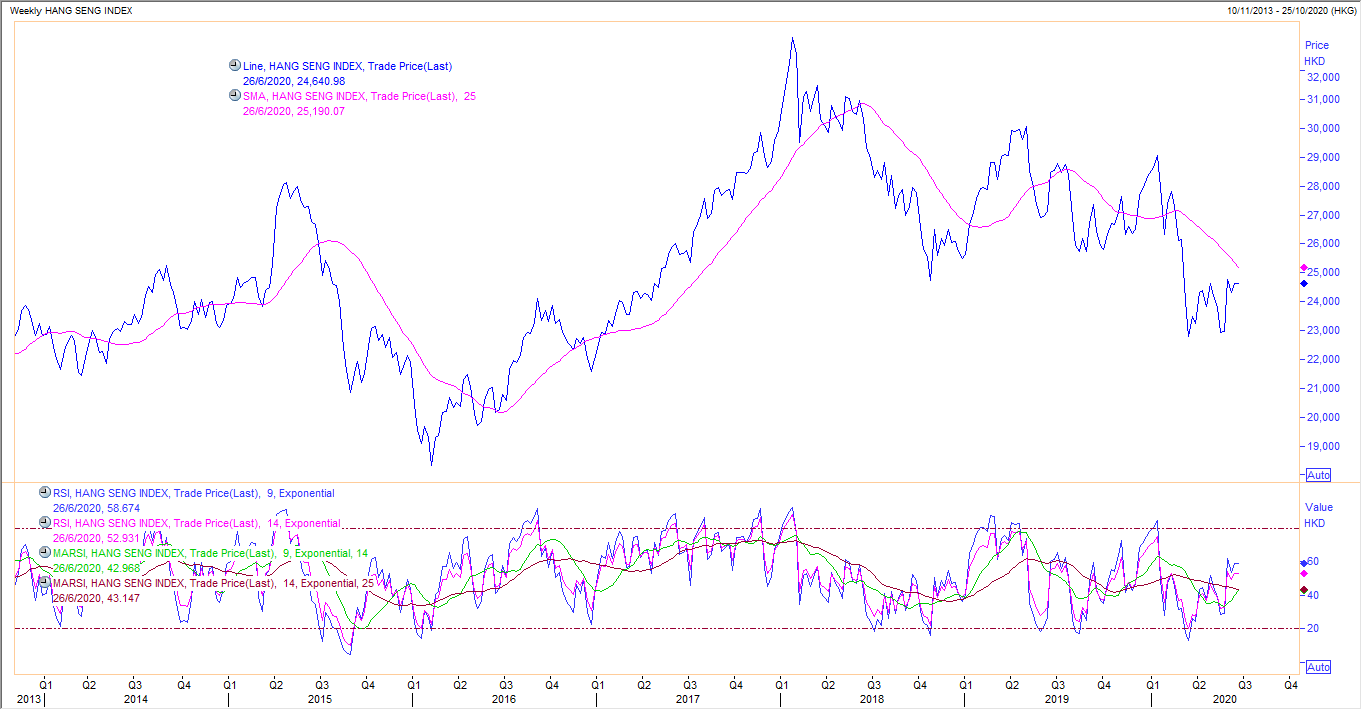The height and width of the screenshot is (710, 1362).
Task: Click the RSI 14 Exponential legend label
Action: pos(196,523)
